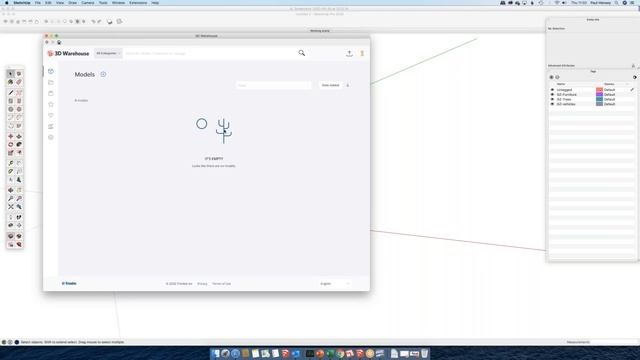Choose the Rectangle tool
The width and height of the screenshot is (640, 360).
[x=11, y=101]
